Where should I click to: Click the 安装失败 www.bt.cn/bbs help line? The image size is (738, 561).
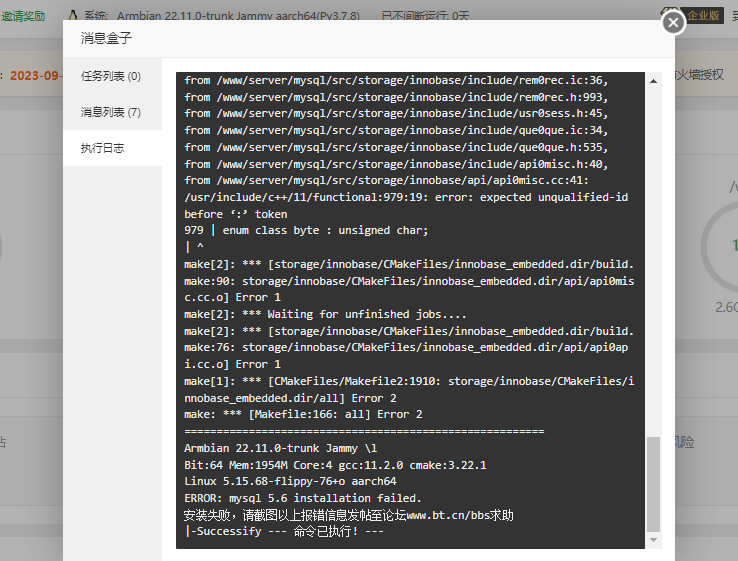click(x=348, y=515)
